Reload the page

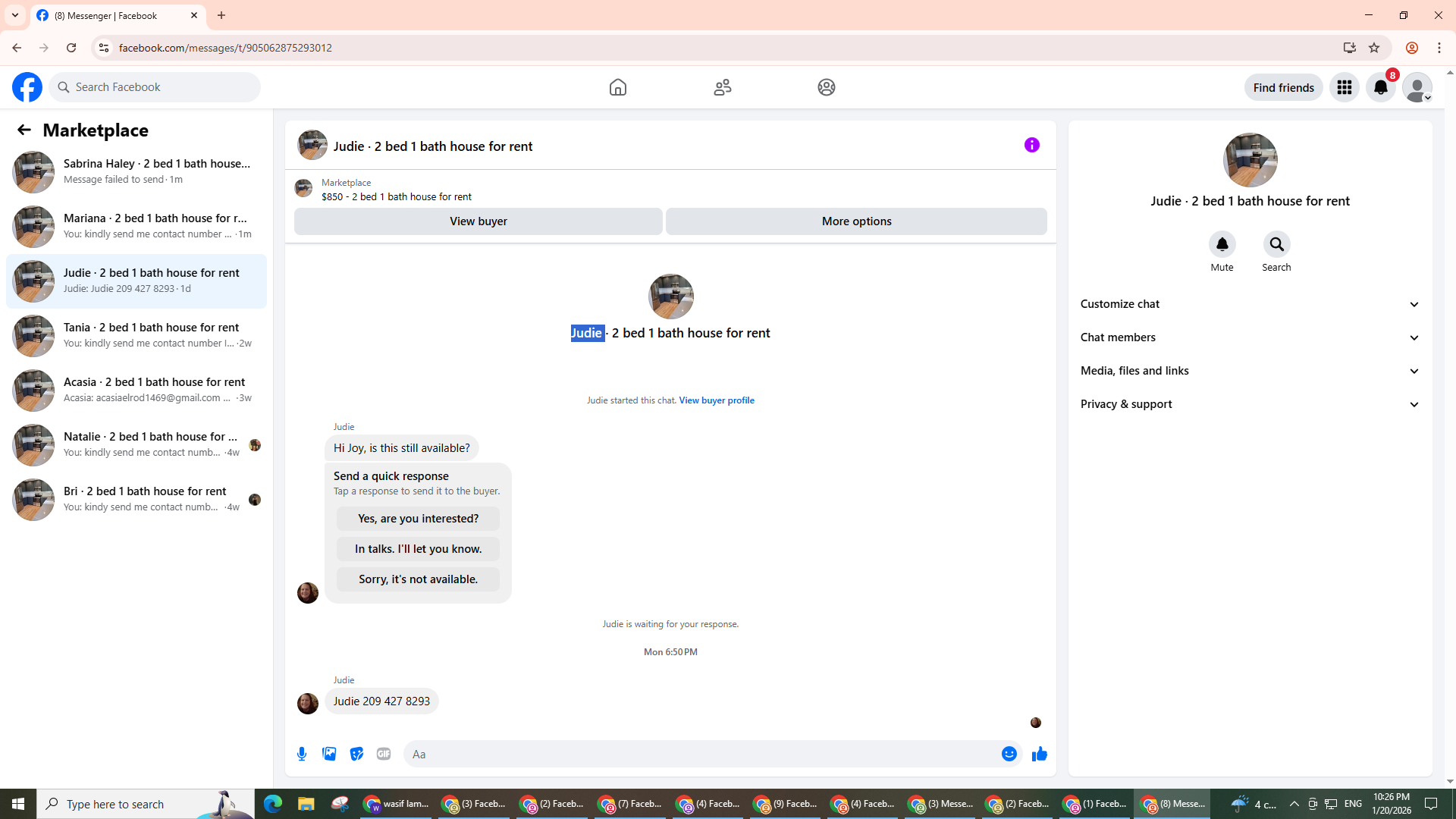(x=71, y=48)
